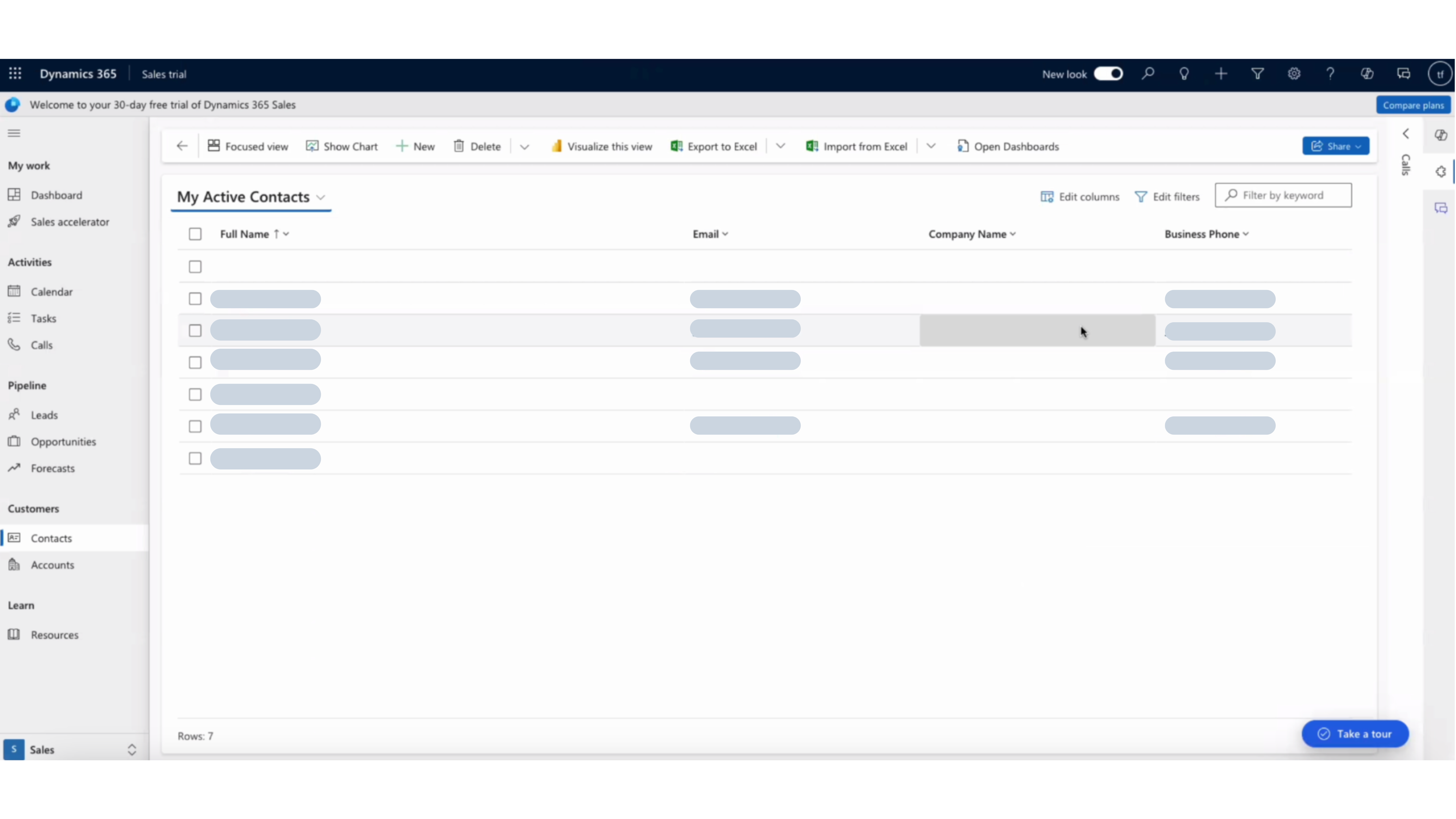Switch to Focused view
This screenshot has height=819, width=1456.
click(x=248, y=146)
